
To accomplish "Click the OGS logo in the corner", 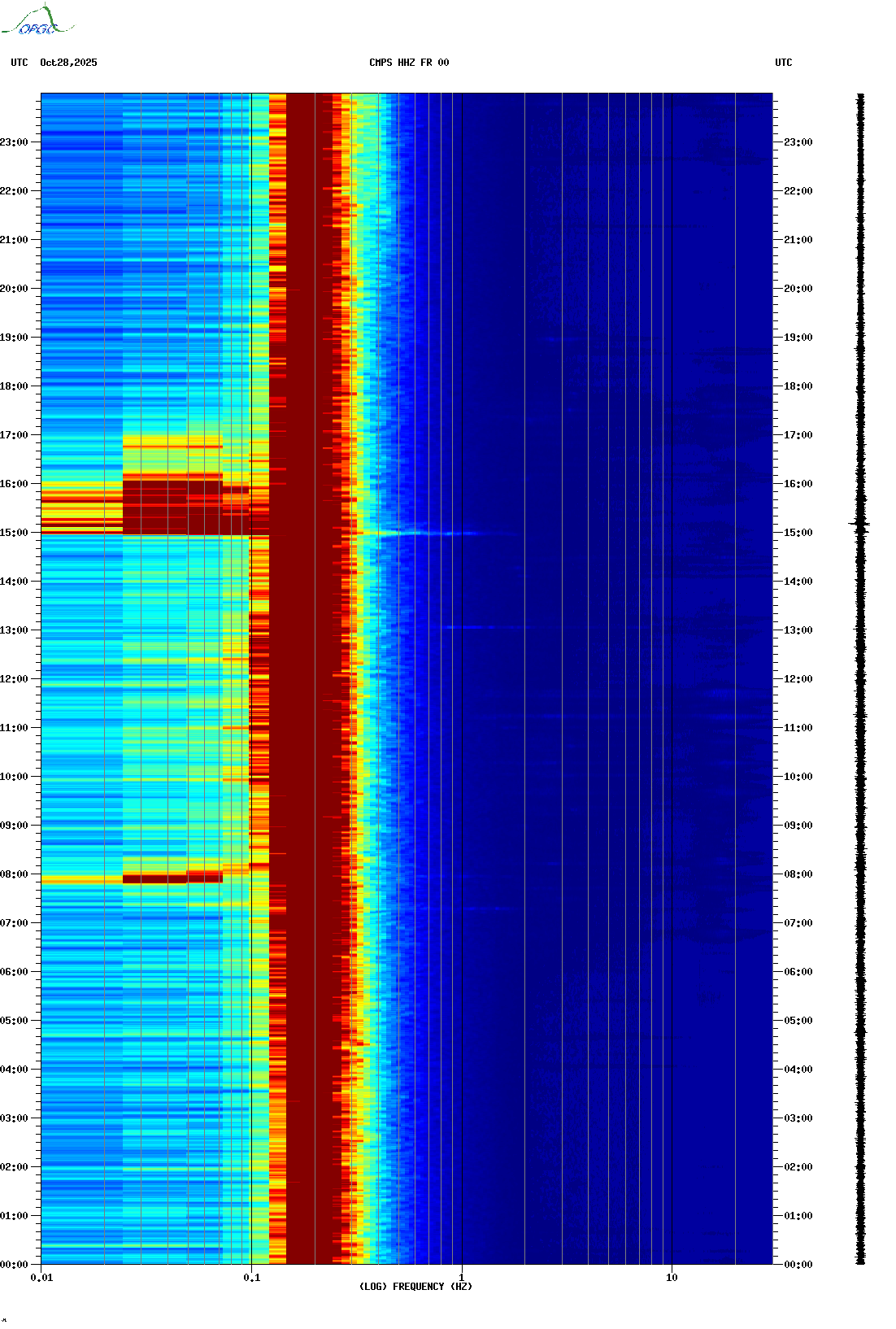I will point(37,22).
